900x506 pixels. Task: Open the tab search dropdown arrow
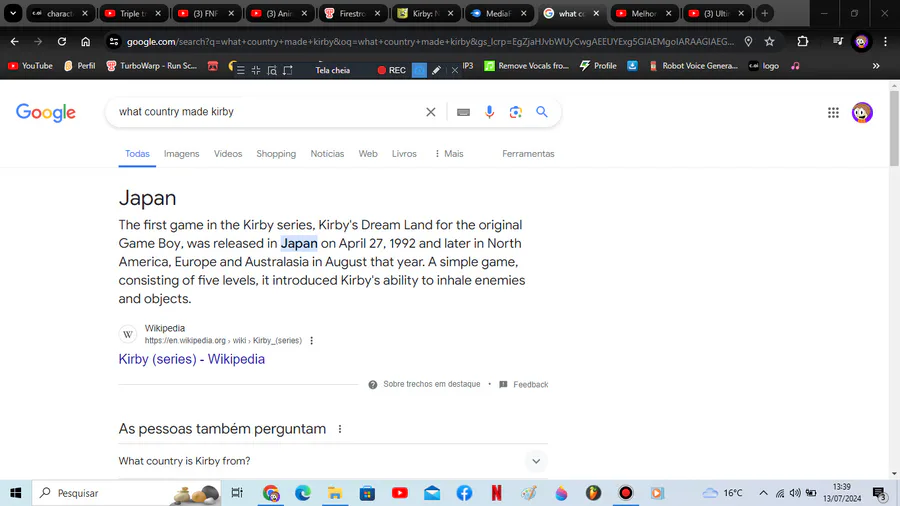pyautogui.click(x=13, y=13)
